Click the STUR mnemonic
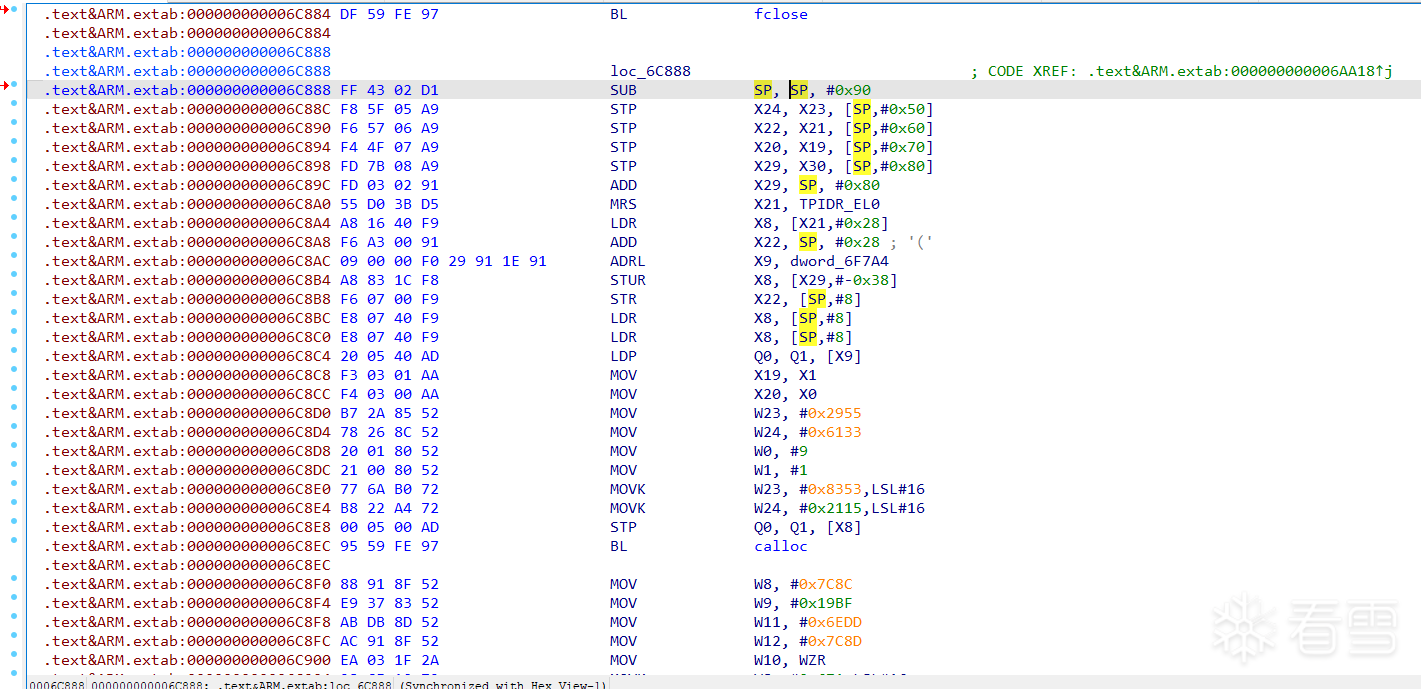This screenshot has height=689, width=1421. coord(628,280)
